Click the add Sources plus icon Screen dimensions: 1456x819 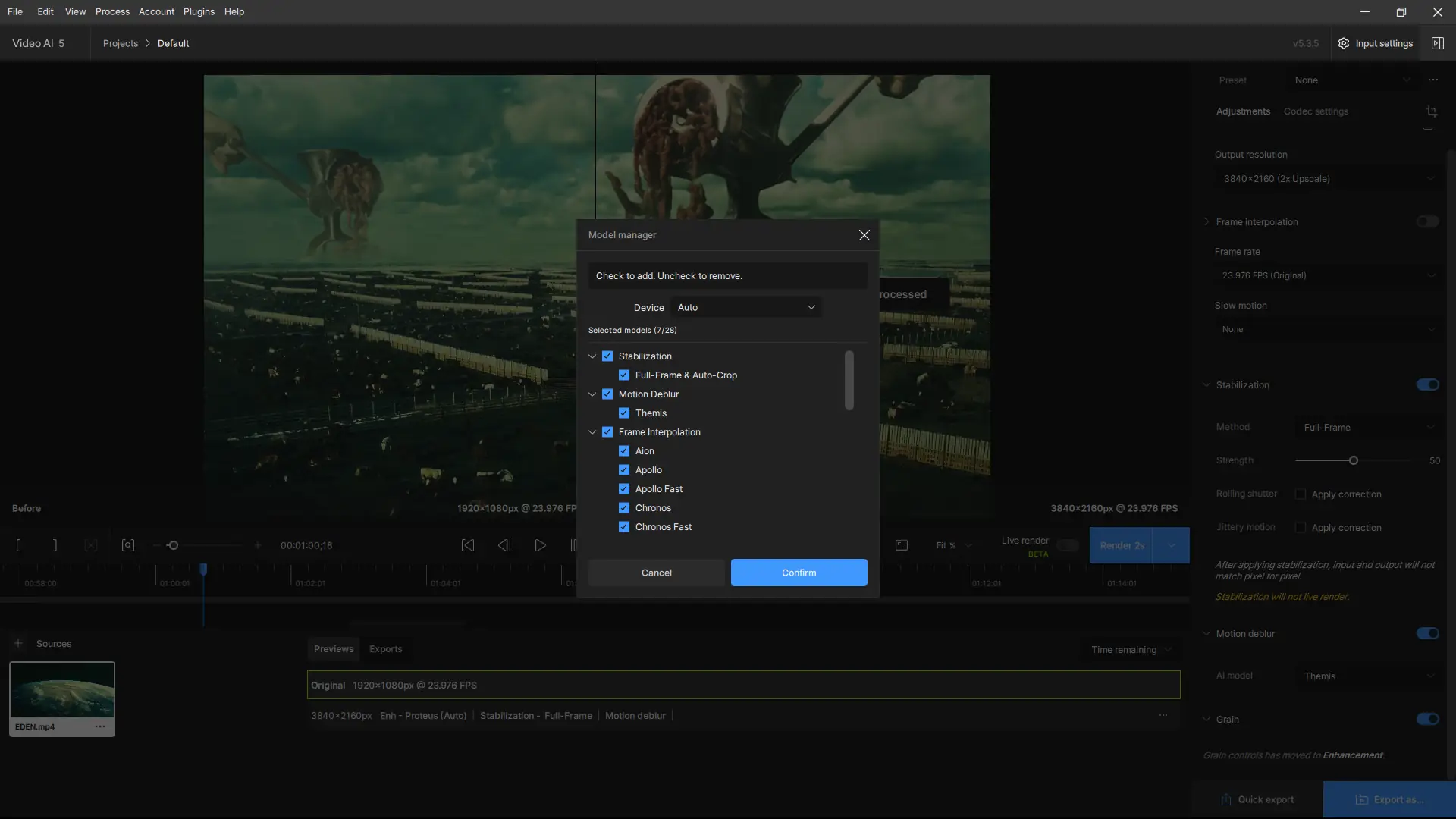pyautogui.click(x=18, y=643)
